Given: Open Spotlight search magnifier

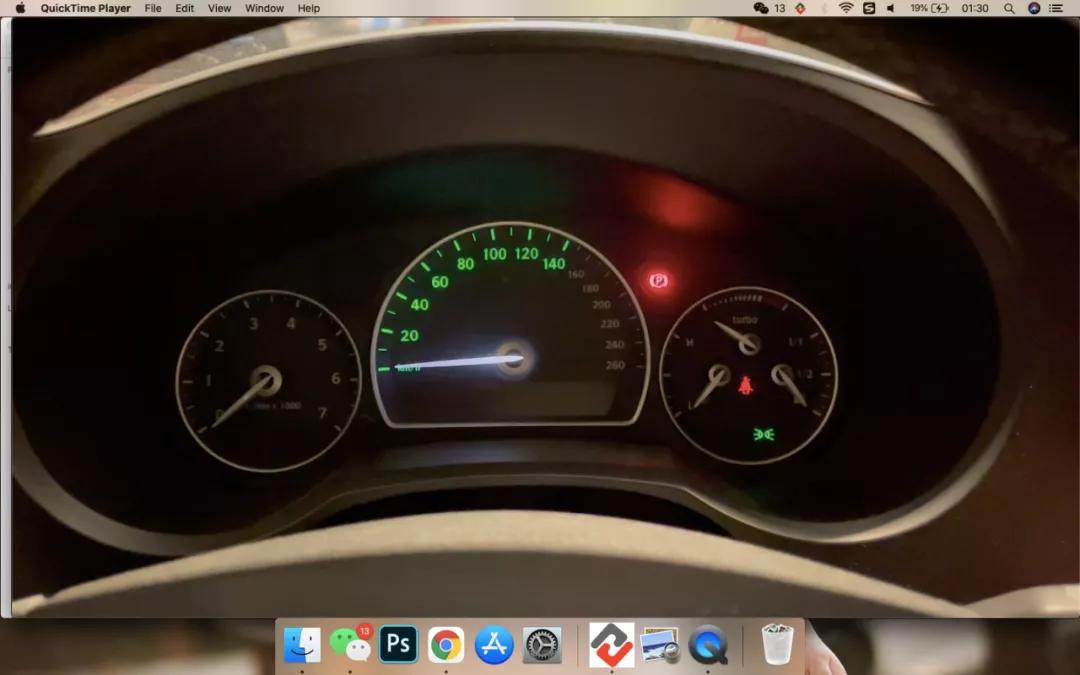Looking at the screenshot, I should point(1009,8).
